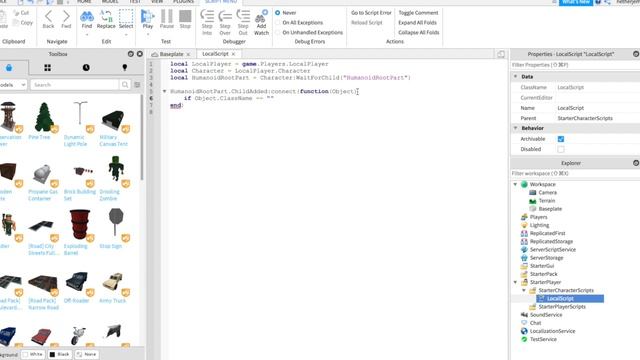Collapse the Behavior properties section
The width and height of the screenshot is (640, 360).
(x=516, y=128)
